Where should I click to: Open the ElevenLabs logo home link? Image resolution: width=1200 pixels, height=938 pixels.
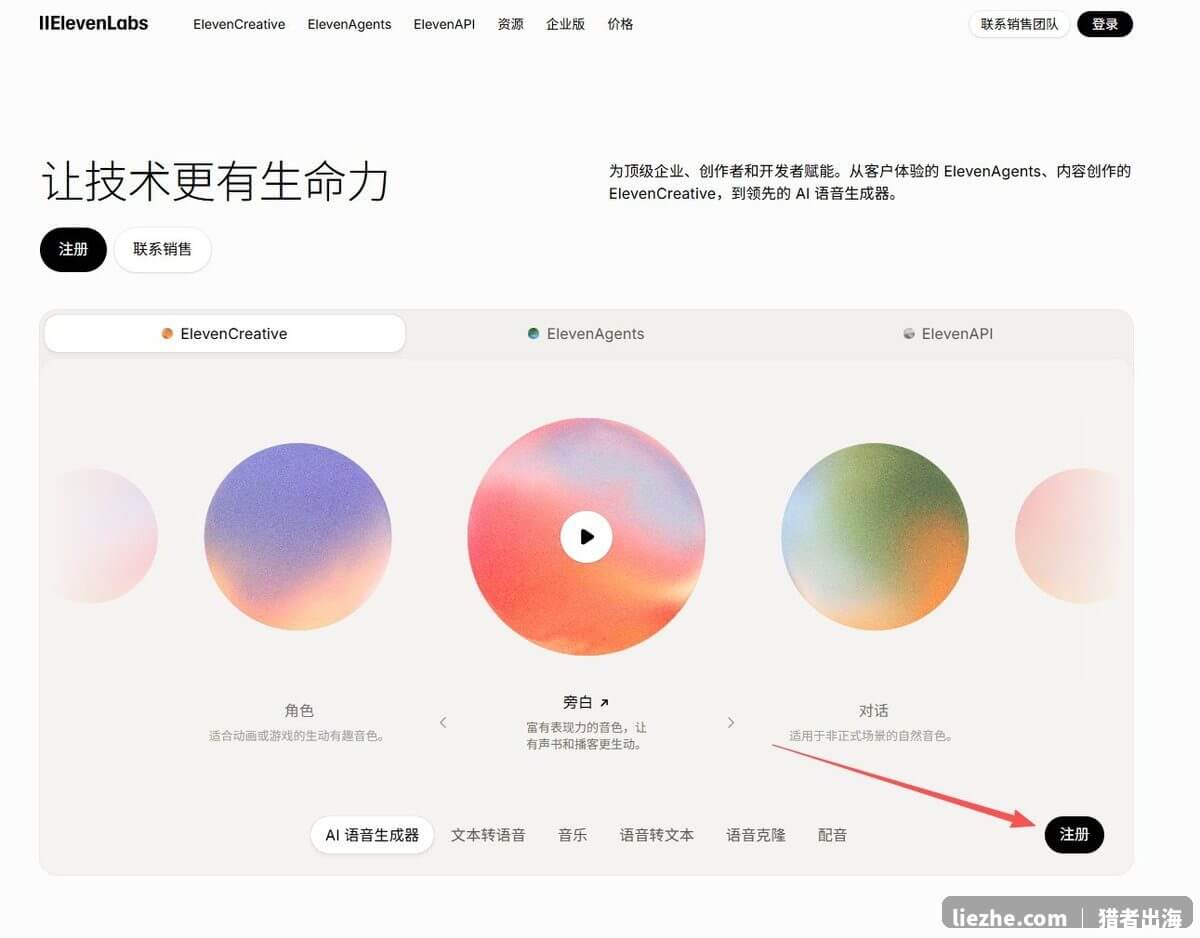coord(93,24)
